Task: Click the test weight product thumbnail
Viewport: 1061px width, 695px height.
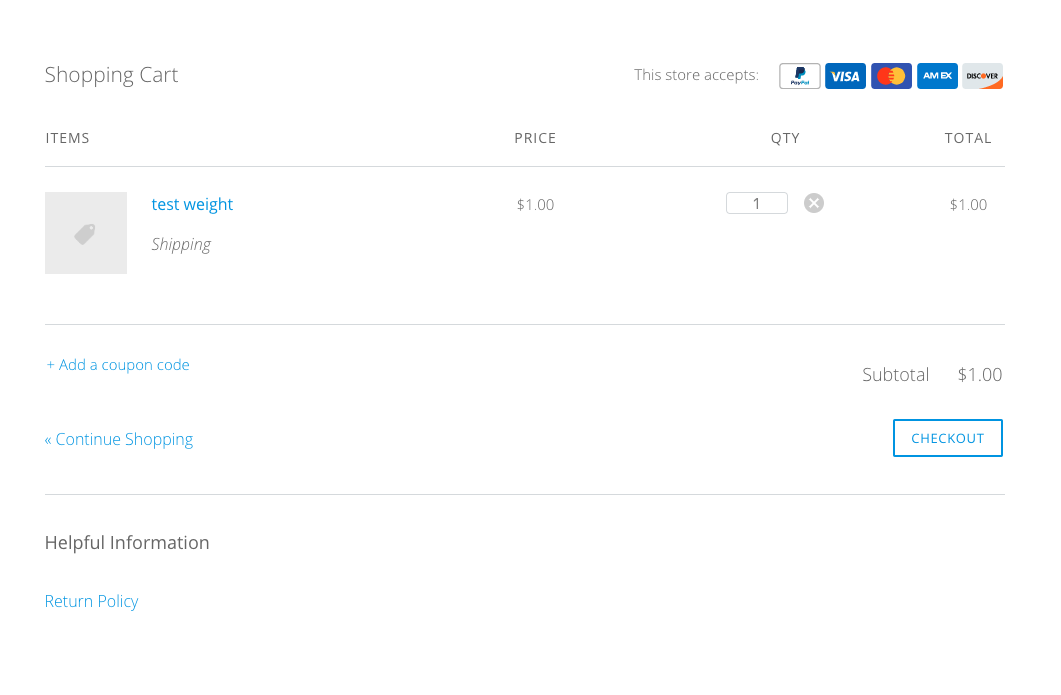Action: [86, 233]
